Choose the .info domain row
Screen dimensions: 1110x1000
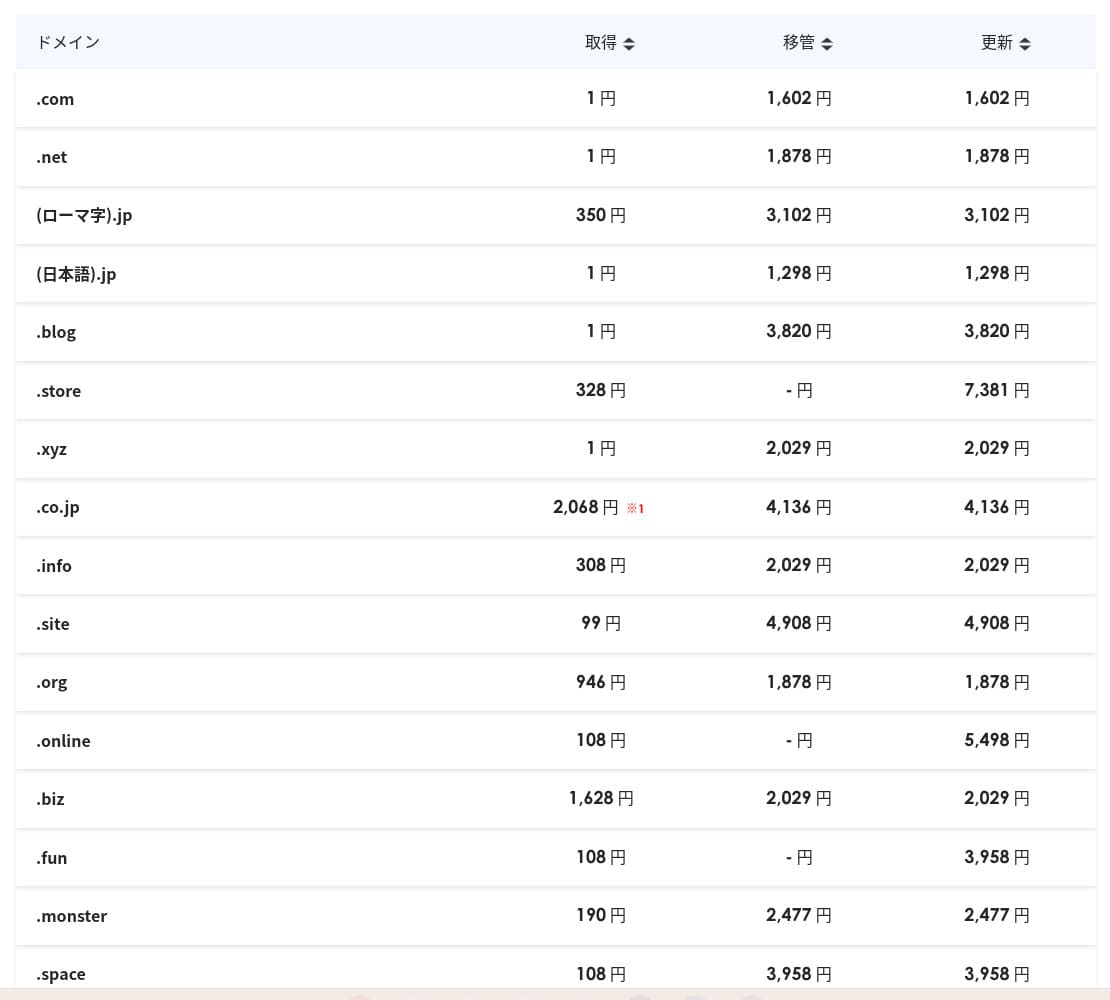tap(54, 566)
